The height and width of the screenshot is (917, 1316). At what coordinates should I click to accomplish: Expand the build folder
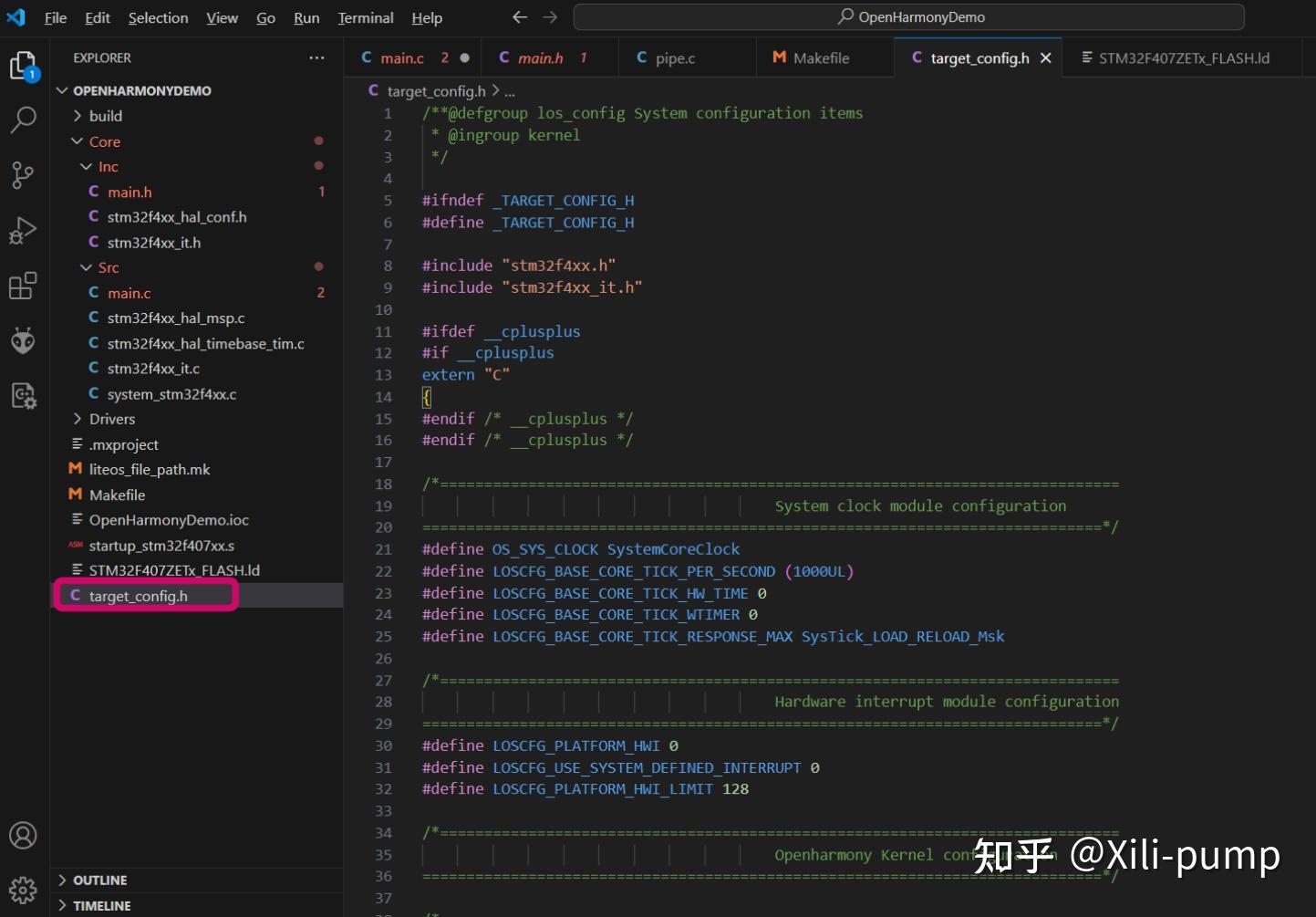click(105, 116)
